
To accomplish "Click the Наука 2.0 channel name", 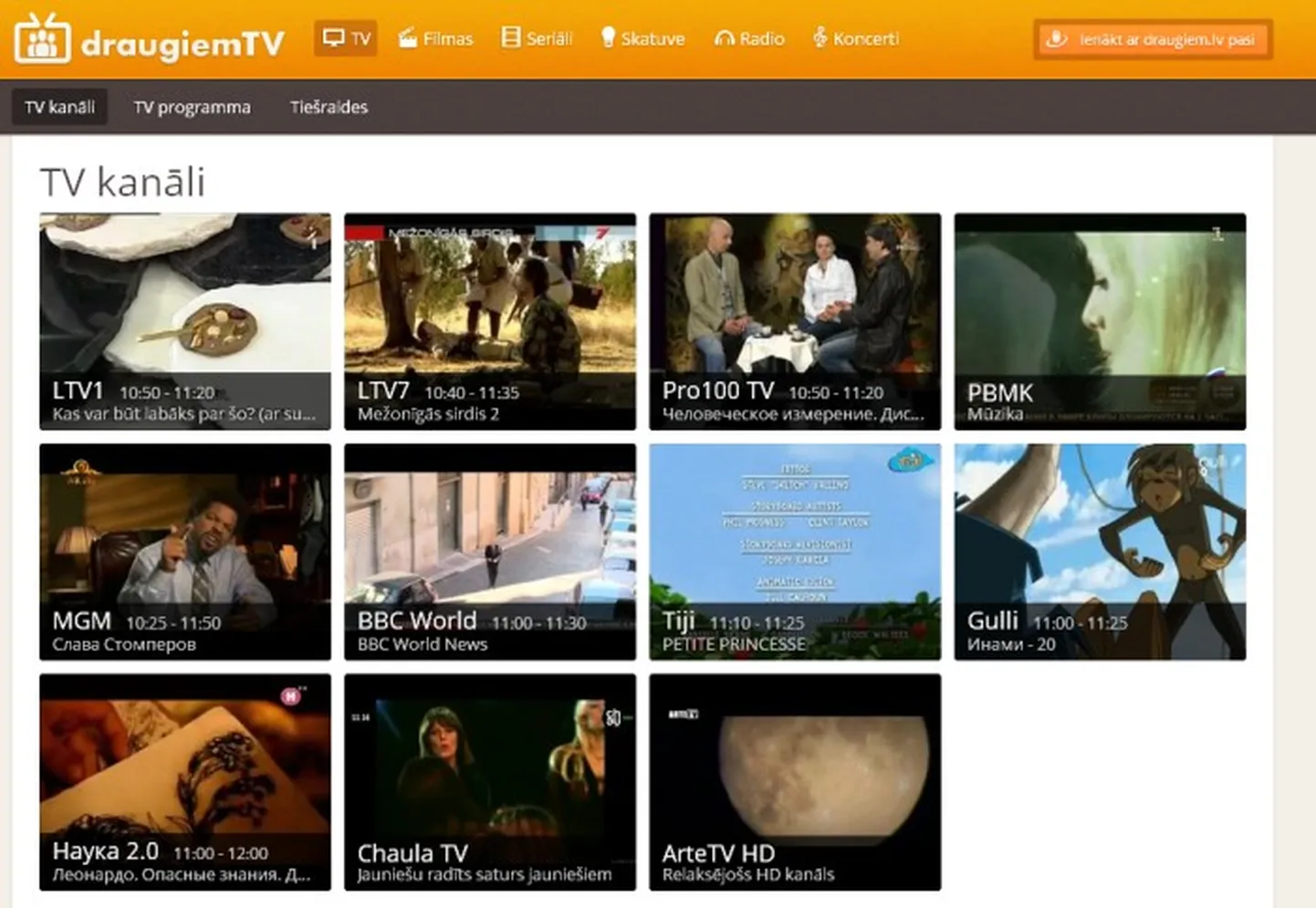I will [106, 851].
